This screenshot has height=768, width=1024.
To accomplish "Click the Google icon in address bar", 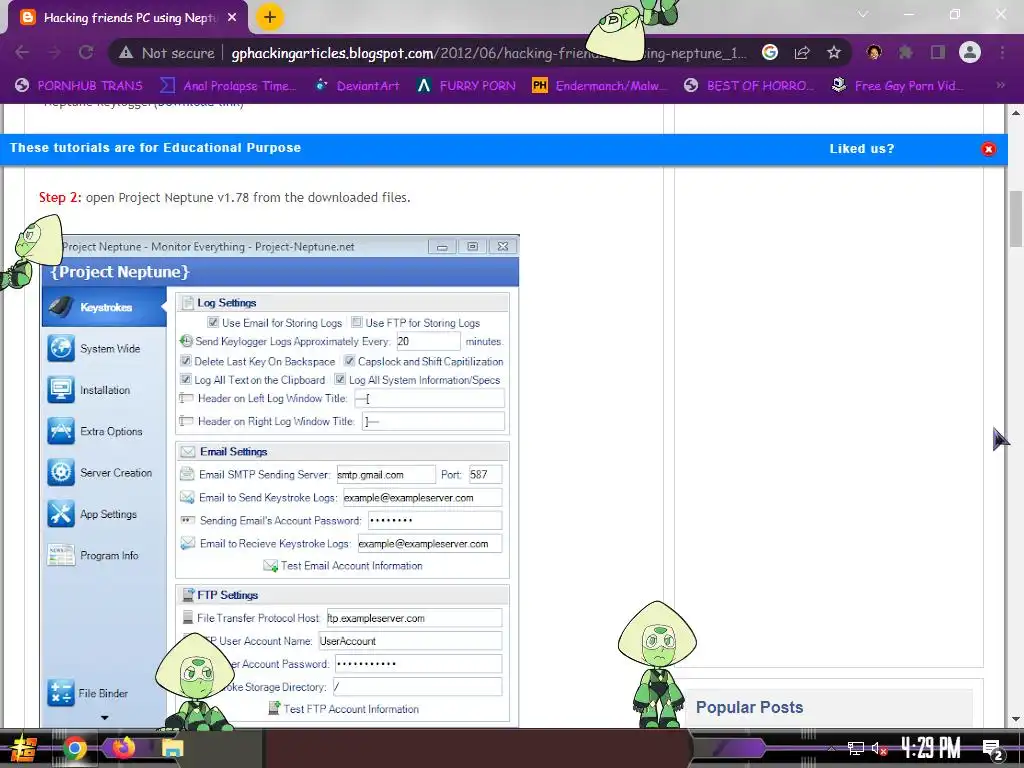I will pos(770,52).
